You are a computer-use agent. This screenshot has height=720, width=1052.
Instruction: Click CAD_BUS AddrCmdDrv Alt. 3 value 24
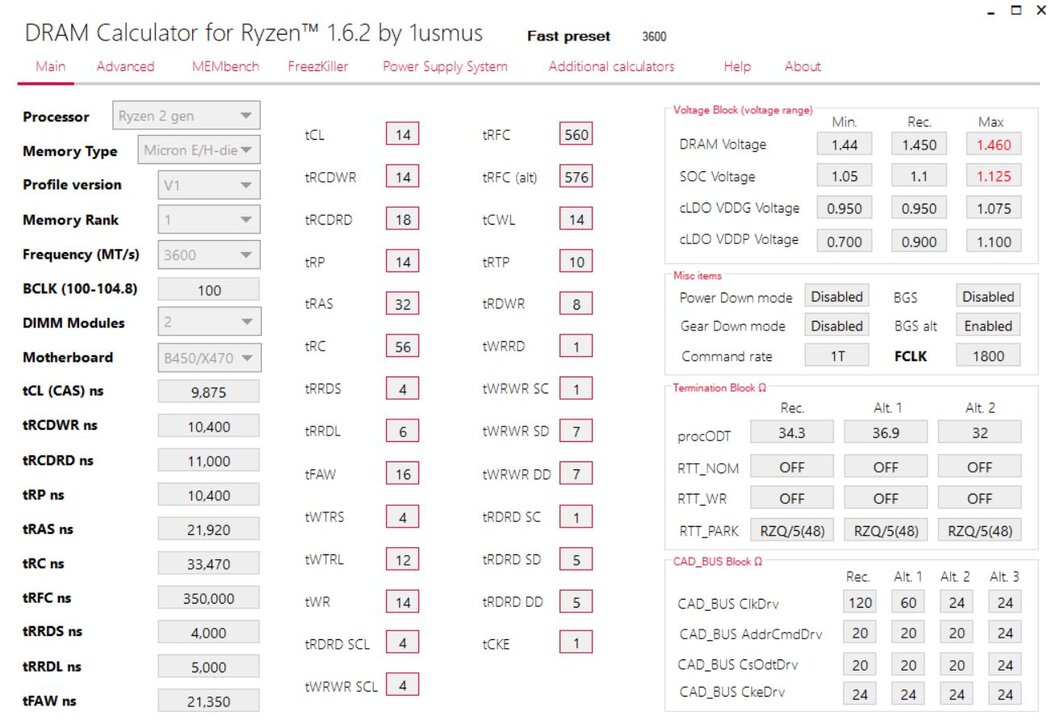[1005, 633]
